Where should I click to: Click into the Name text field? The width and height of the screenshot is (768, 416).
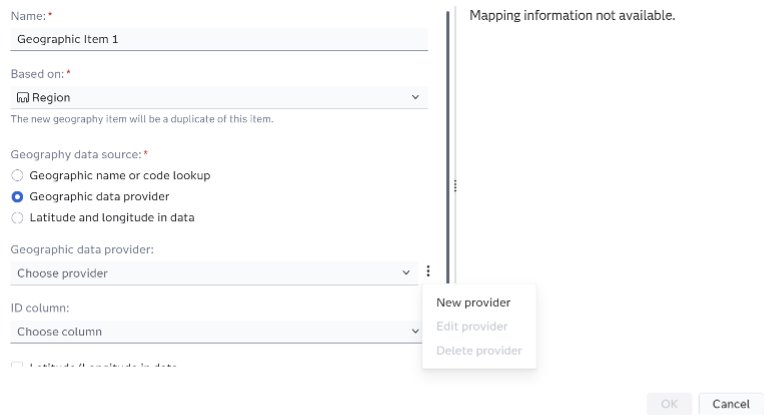(218, 40)
